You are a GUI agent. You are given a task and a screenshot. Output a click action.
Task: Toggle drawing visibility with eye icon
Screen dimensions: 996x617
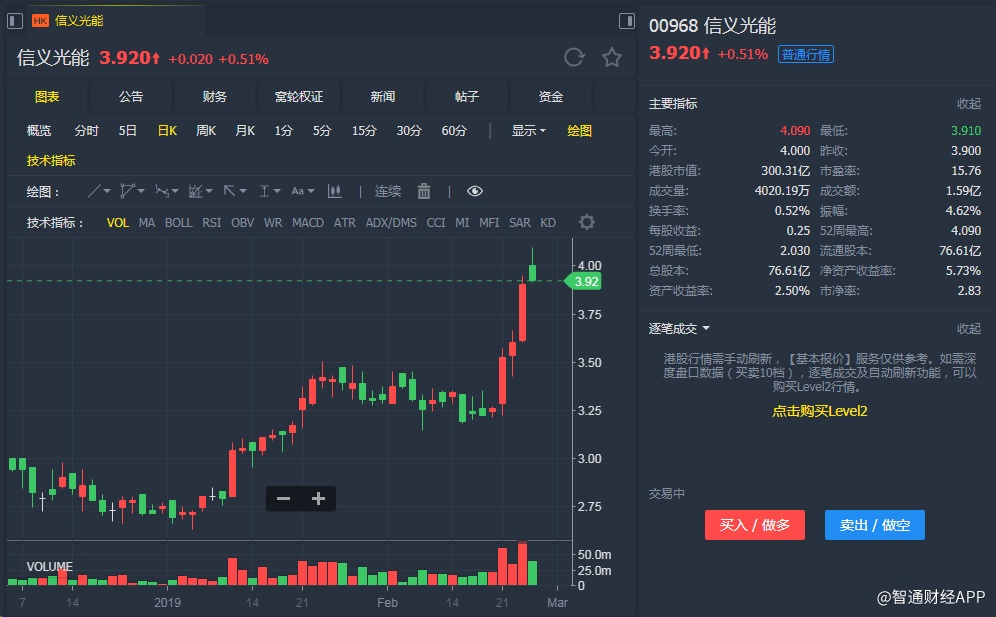pyautogui.click(x=475, y=191)
